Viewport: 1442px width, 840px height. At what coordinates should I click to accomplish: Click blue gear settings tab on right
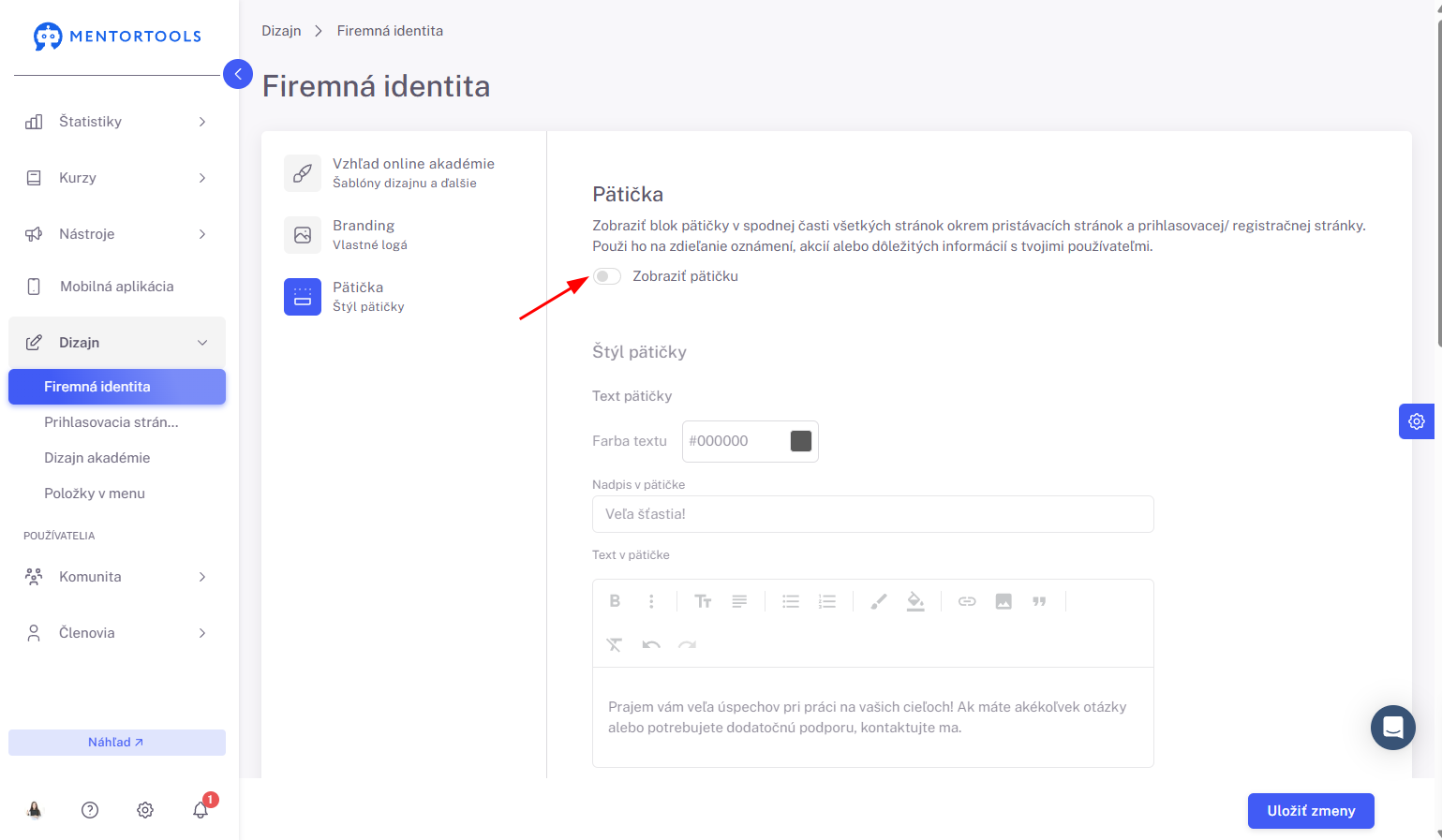(1417, 421)
